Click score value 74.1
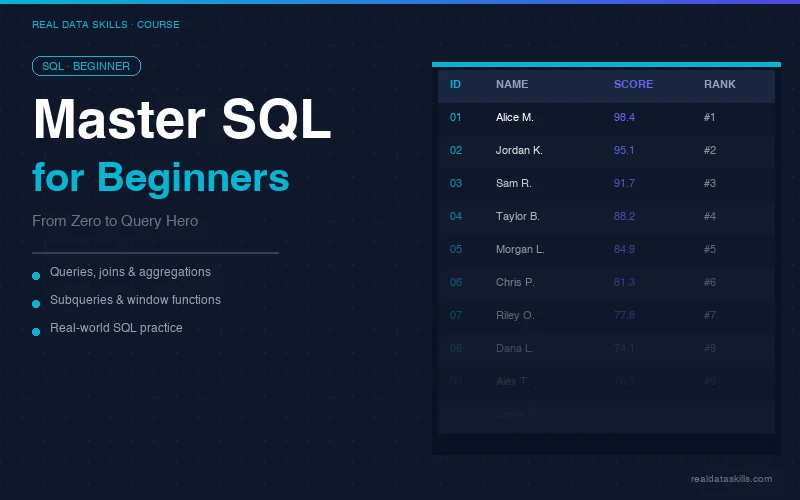800x500 pixels. [624, 348]
